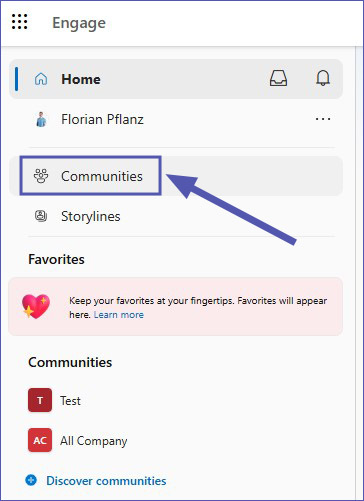Image resolution: width=364 pixels, height=501 pixels.
Task: Open the Learn more link
Action: [119, 315]
